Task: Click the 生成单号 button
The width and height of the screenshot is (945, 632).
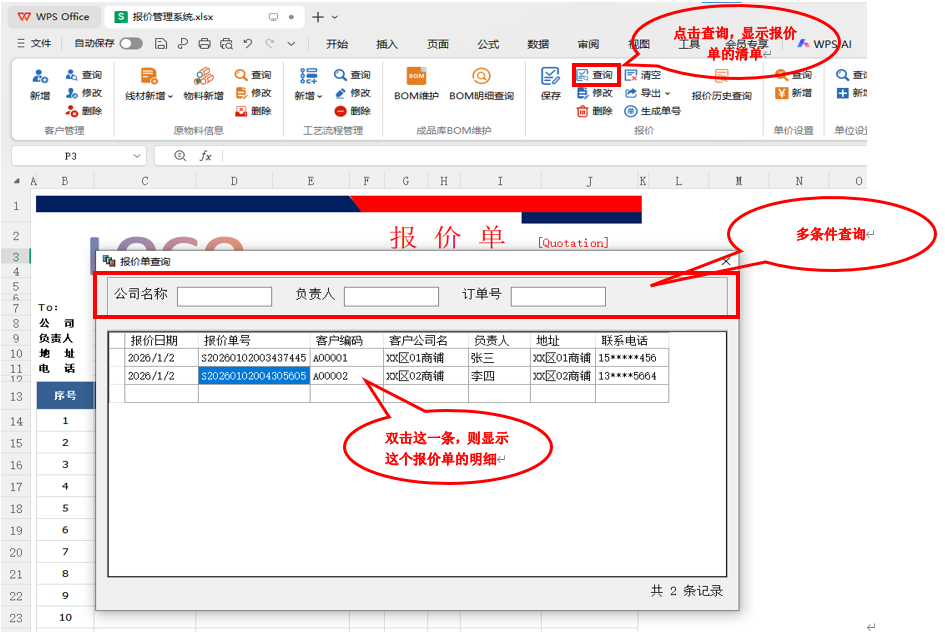Action: 653,111
